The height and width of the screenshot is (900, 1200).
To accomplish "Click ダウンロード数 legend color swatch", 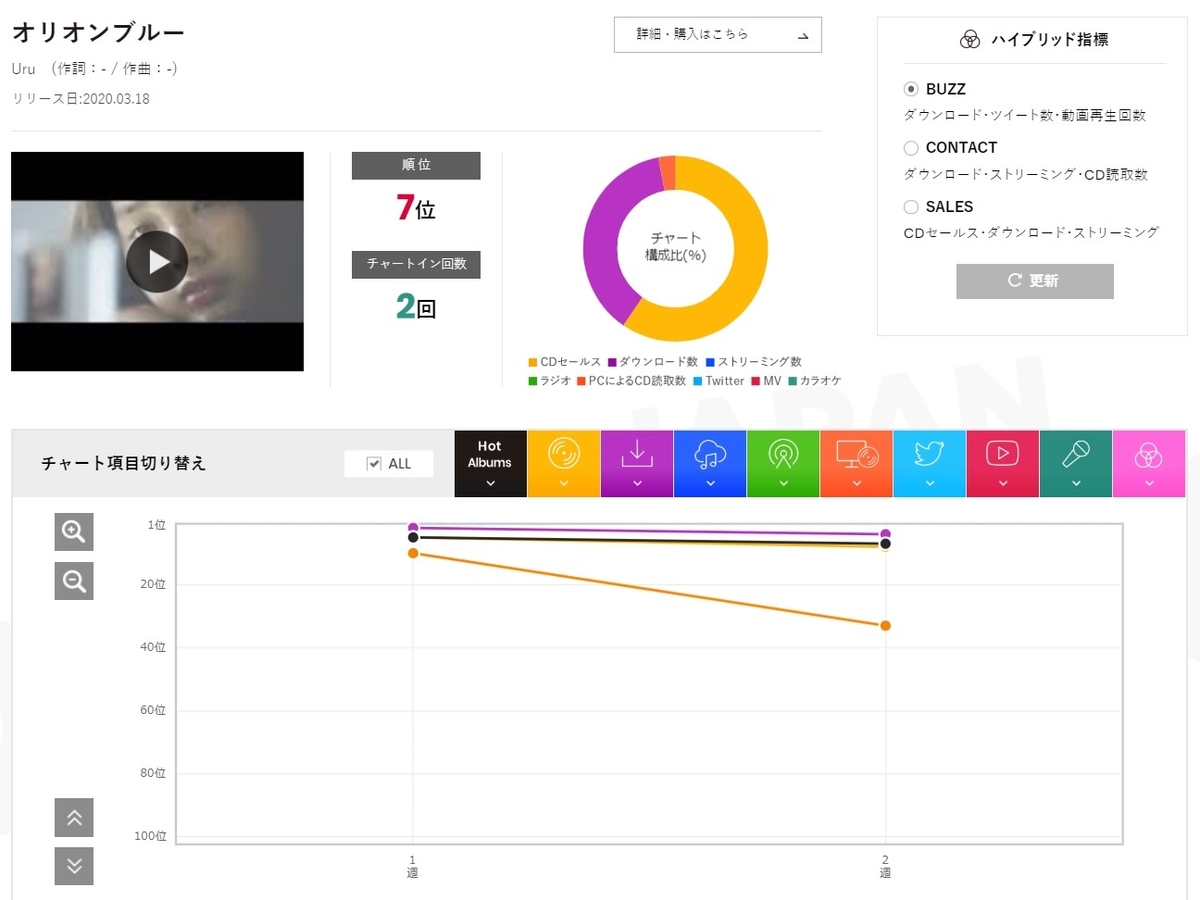I will (x=611, y=362).
